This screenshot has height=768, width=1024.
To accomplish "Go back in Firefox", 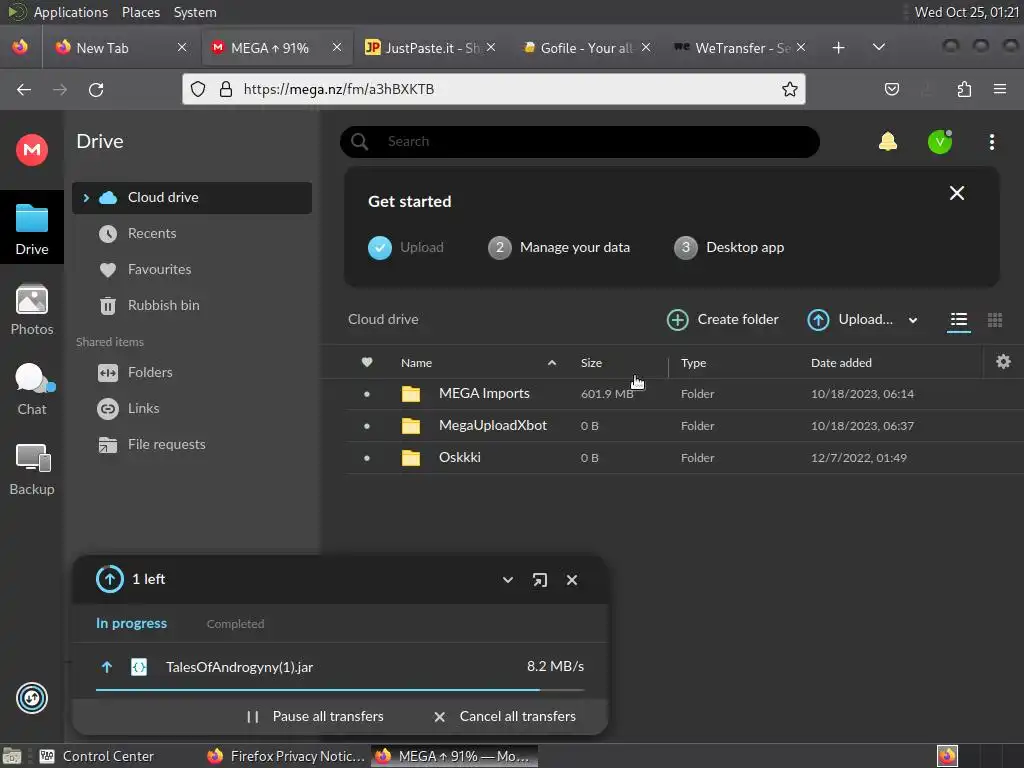I will point(24,89).
